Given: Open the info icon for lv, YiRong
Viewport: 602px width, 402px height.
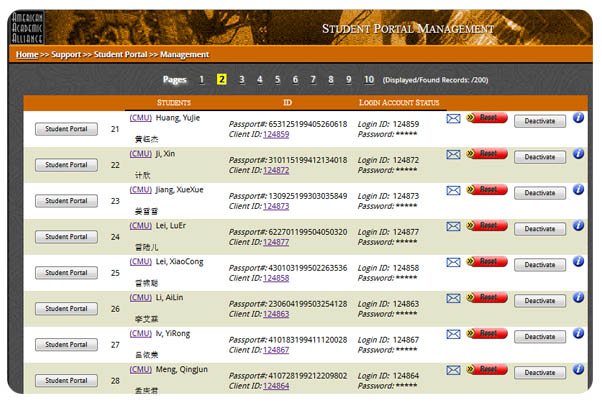Looking at the screenshot, I should coord(578,333).
